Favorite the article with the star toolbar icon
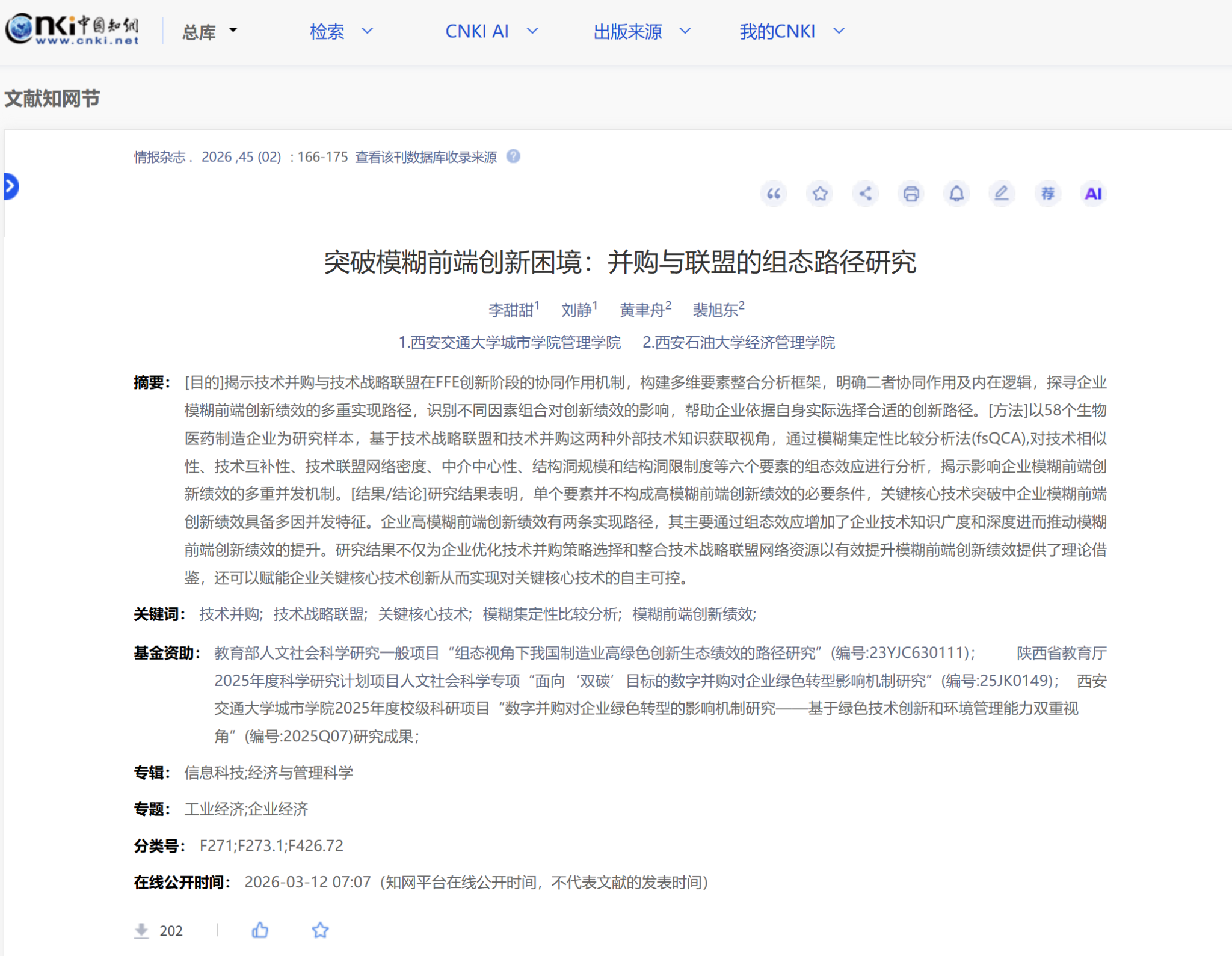The width and height of the screenshot is (1232, 956). (x=819, y=194)
